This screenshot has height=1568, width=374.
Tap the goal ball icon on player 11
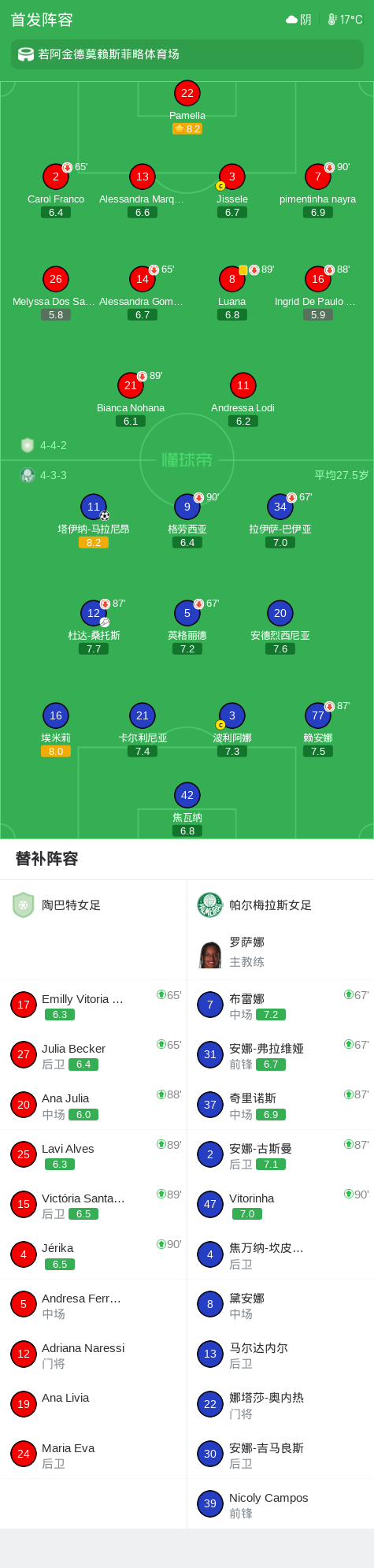104,516
